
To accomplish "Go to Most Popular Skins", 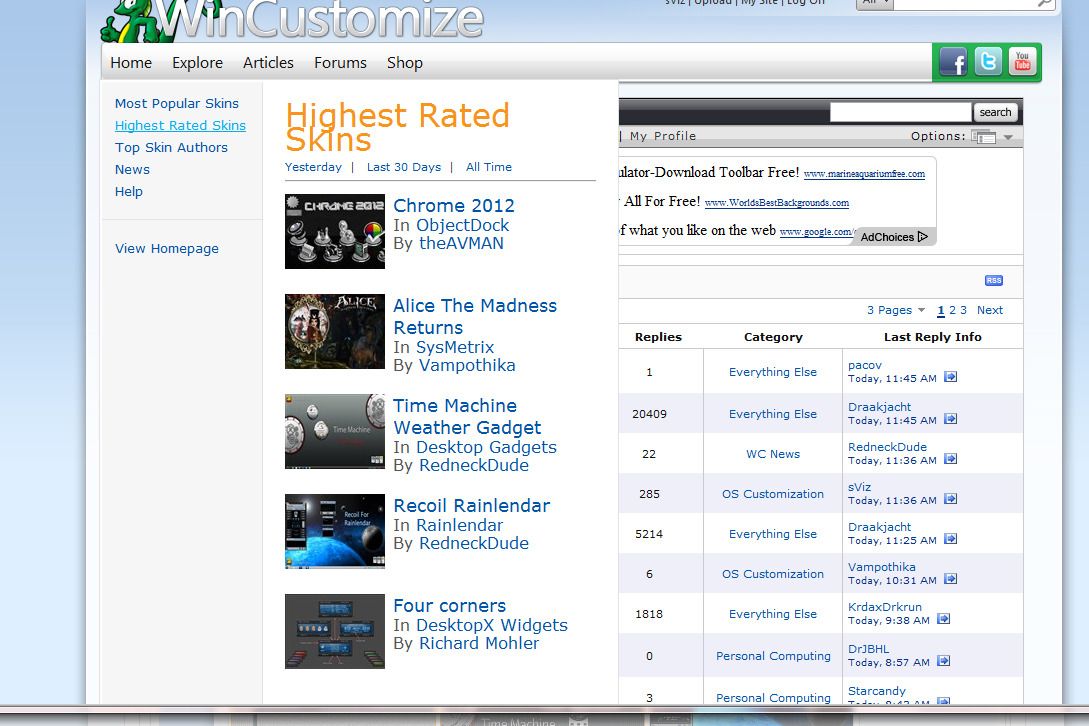I will 176,104.
